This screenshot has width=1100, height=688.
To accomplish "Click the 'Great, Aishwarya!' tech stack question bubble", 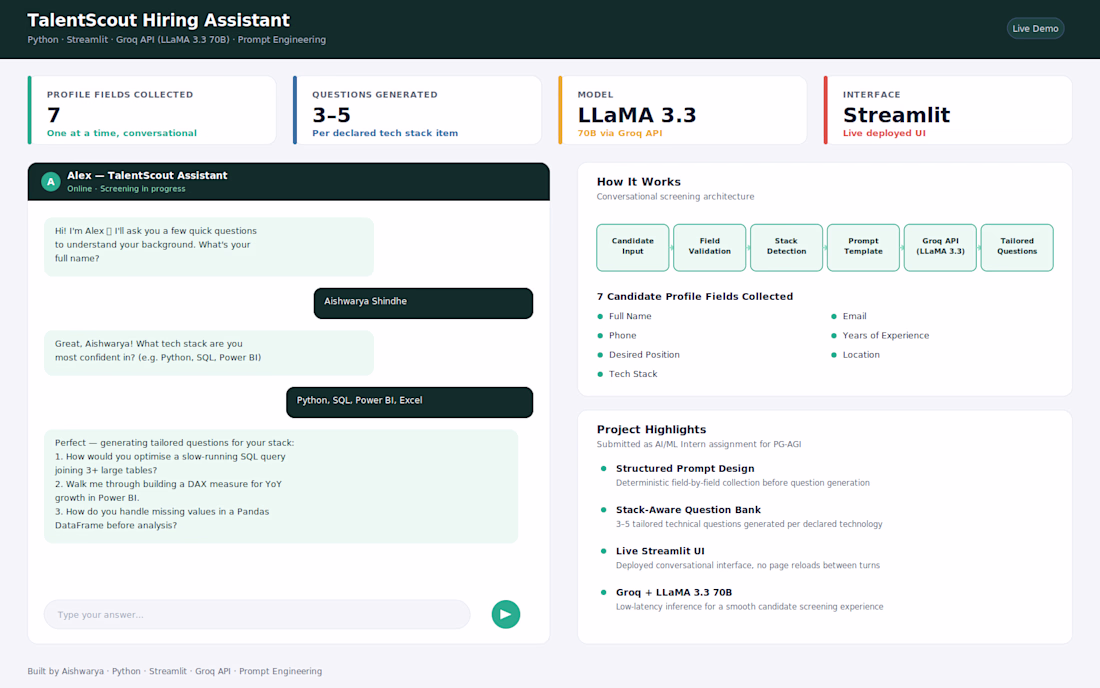I will coord(208,352).
